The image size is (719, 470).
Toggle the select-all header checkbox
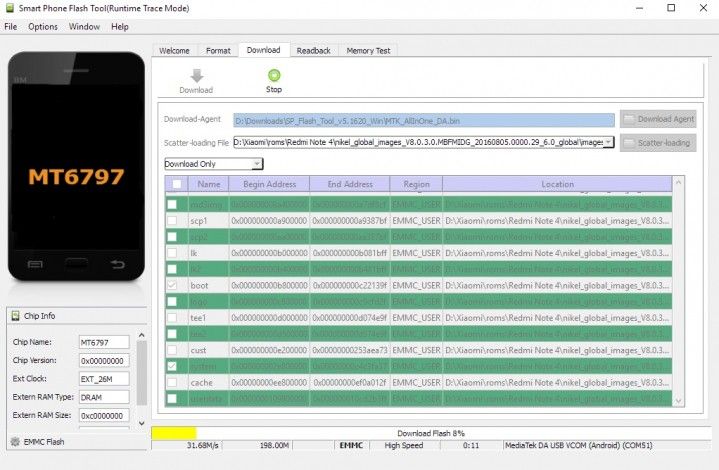point(177,184)
